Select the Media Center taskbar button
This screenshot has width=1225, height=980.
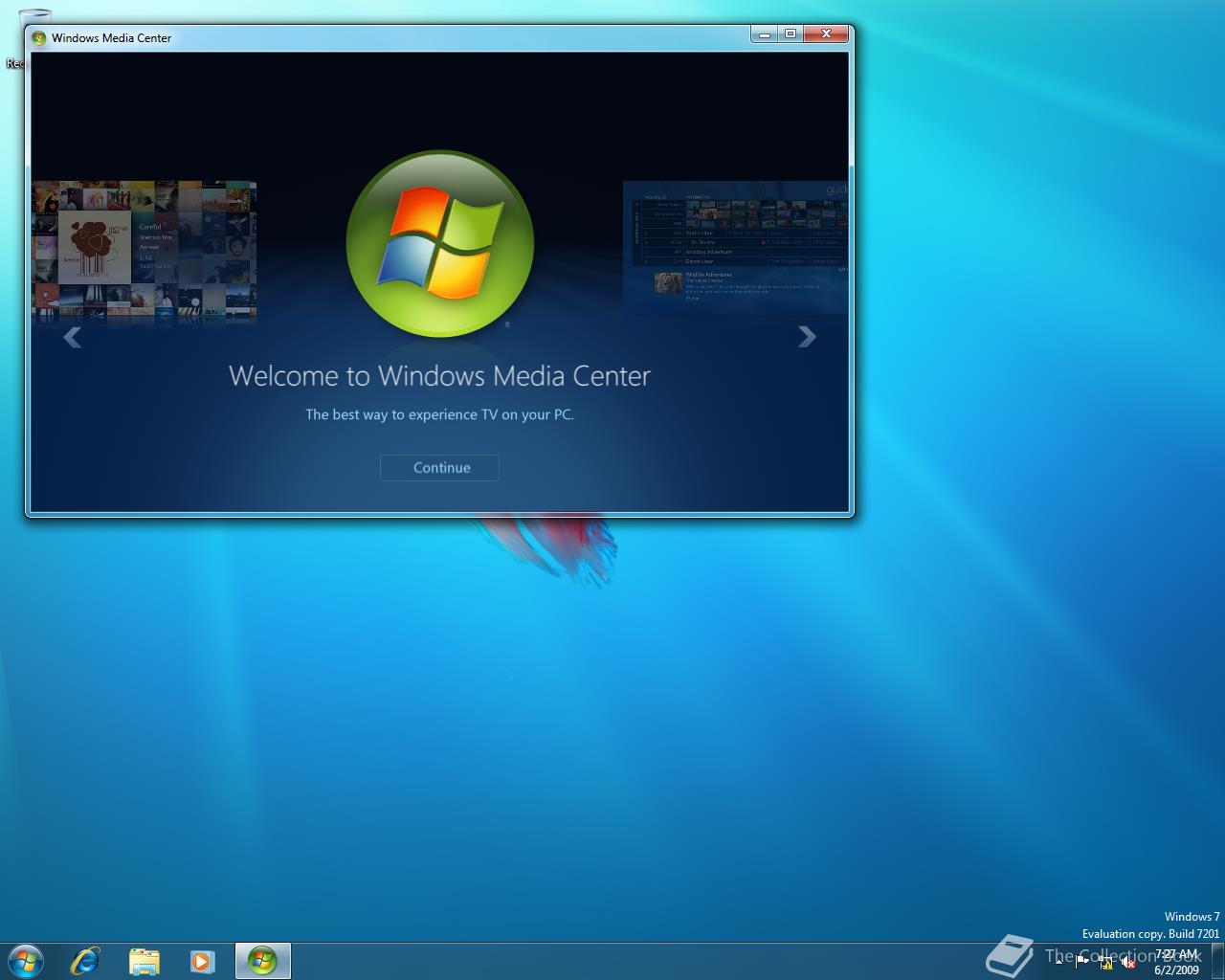pyautogui.click(x=262, y=961)
